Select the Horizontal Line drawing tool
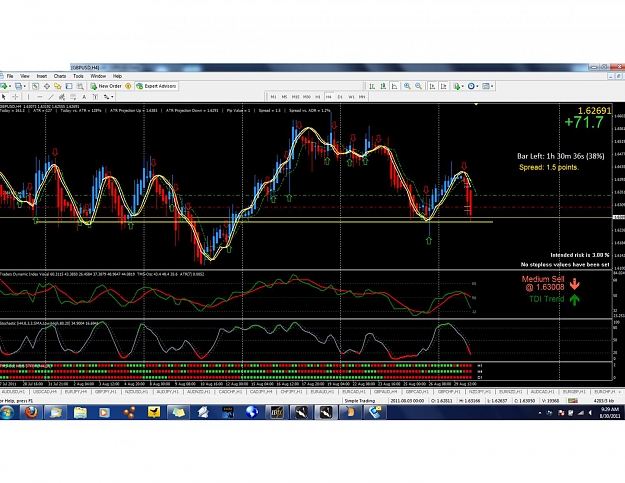Image resolution: width=625 pixels, height=483 pixels. [x=39, y=97]
